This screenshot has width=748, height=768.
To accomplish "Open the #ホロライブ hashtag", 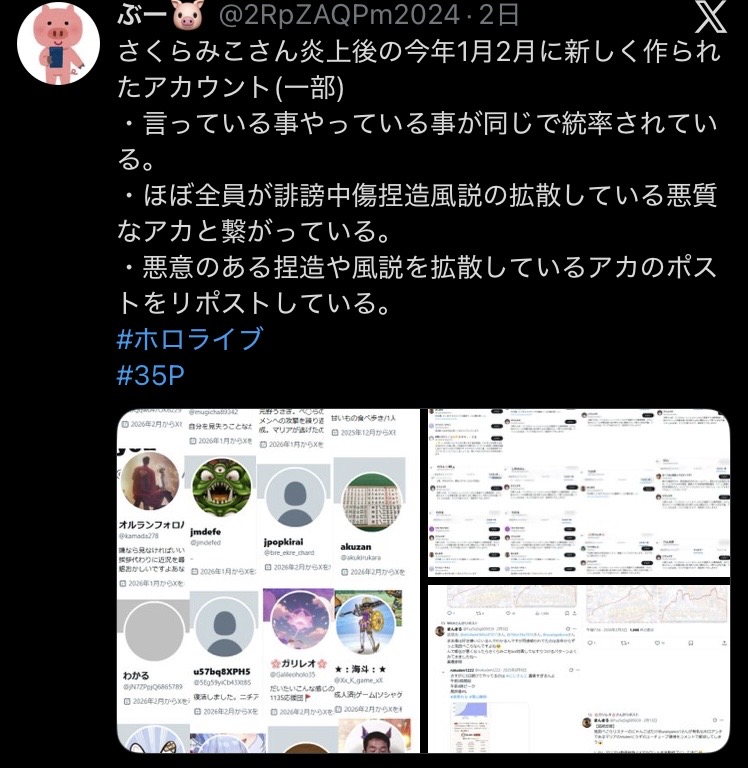I will pyautogui.click(x=190, y=339).
